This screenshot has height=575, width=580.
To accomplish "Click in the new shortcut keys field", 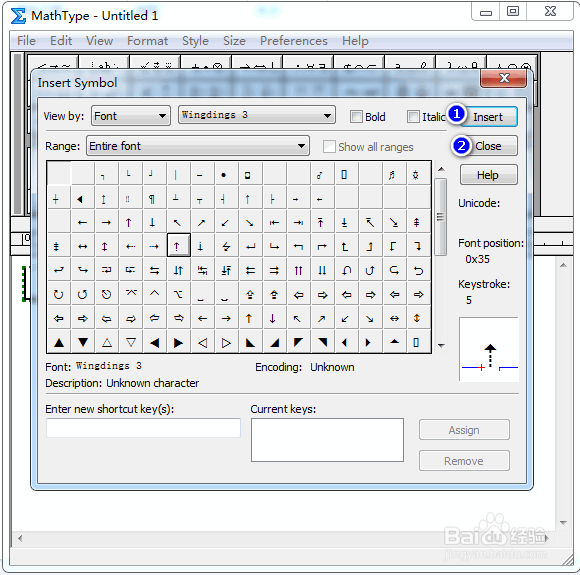I will point(144,428).
